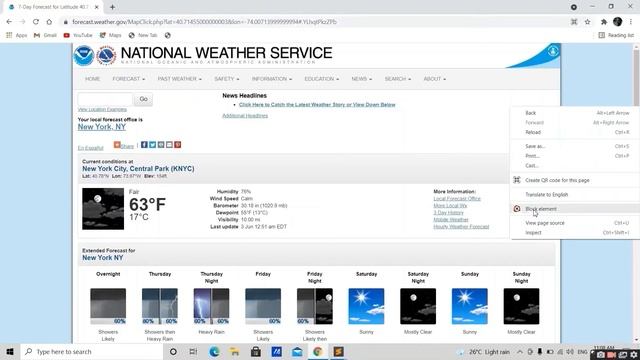Click the View Location Examples link
The width and height of the screenshot is (640, 360).
102,109
